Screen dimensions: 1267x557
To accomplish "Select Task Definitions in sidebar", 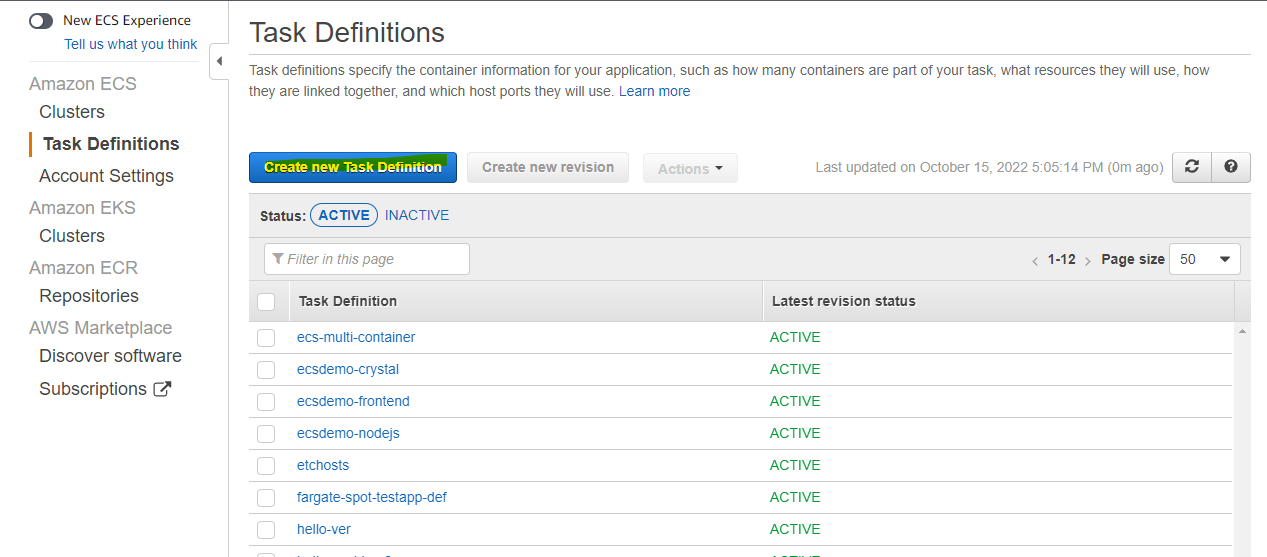I will [111, 144].
